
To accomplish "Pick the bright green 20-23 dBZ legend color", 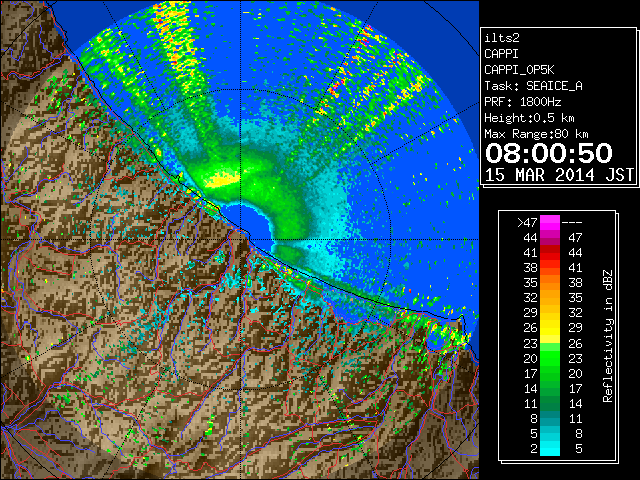I will coord(550,358).
